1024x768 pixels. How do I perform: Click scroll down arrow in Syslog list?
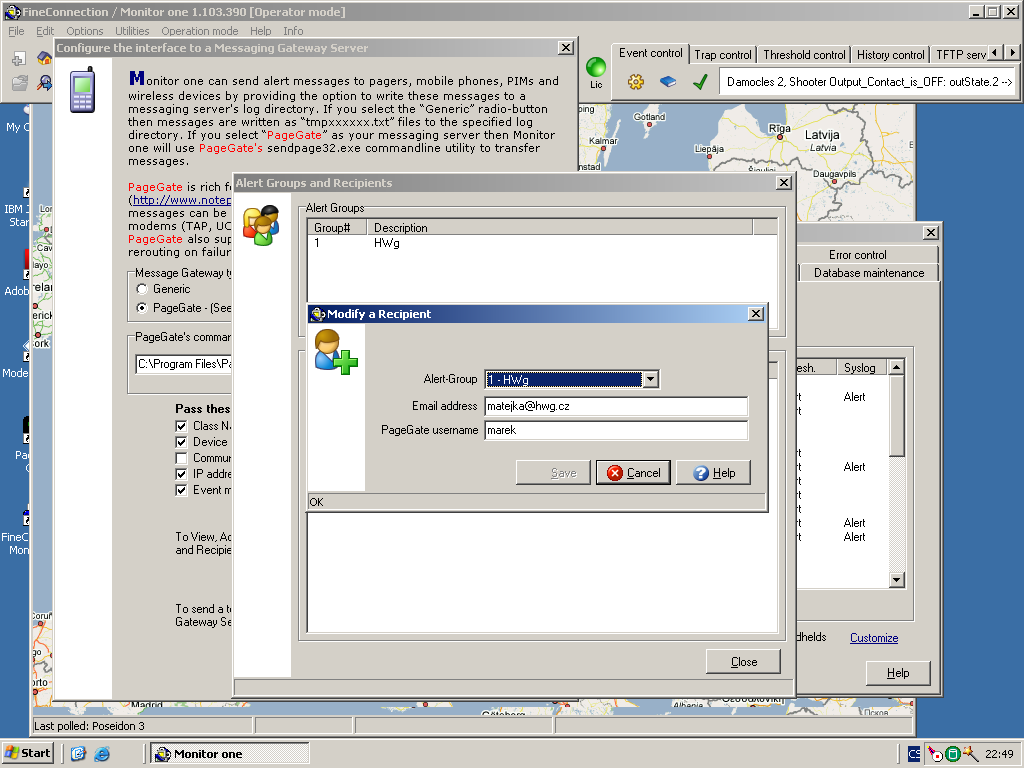897,579
